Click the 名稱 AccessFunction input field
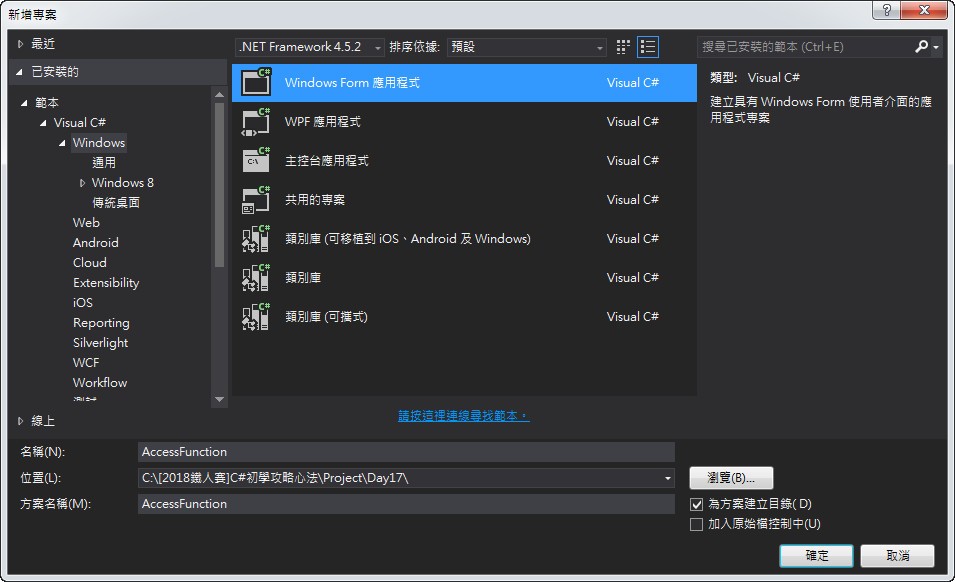 click(406, 452)
